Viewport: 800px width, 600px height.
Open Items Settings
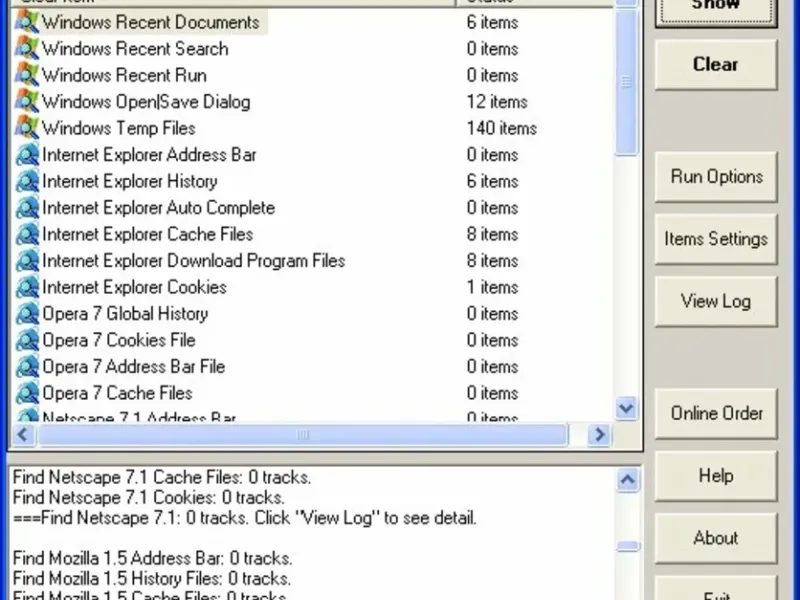coord(716,239)
